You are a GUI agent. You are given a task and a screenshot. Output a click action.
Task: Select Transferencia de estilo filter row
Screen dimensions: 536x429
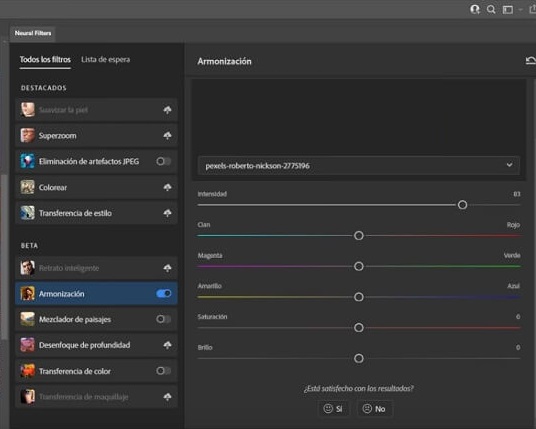[x=96, y=213]
